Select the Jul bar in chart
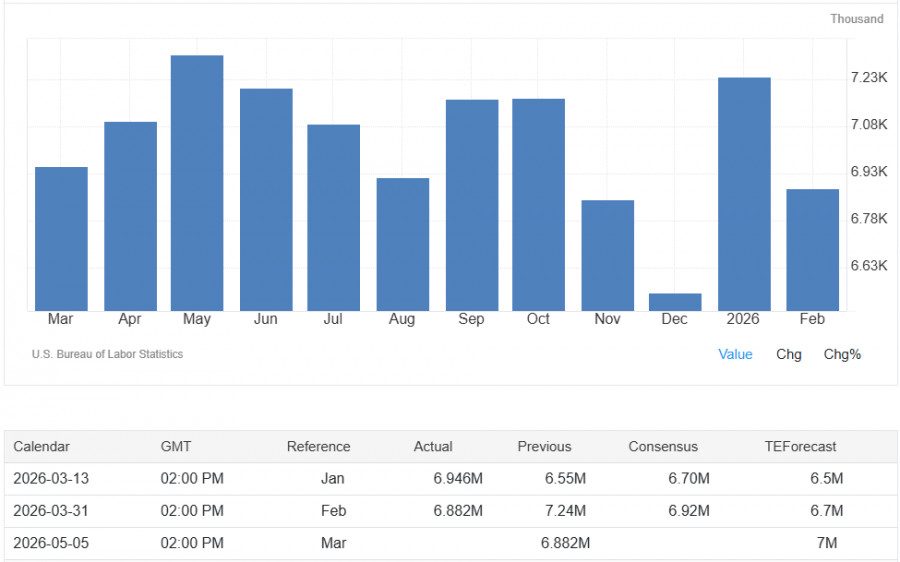Screen dimensions: 900x562 (x=333, y=218)
